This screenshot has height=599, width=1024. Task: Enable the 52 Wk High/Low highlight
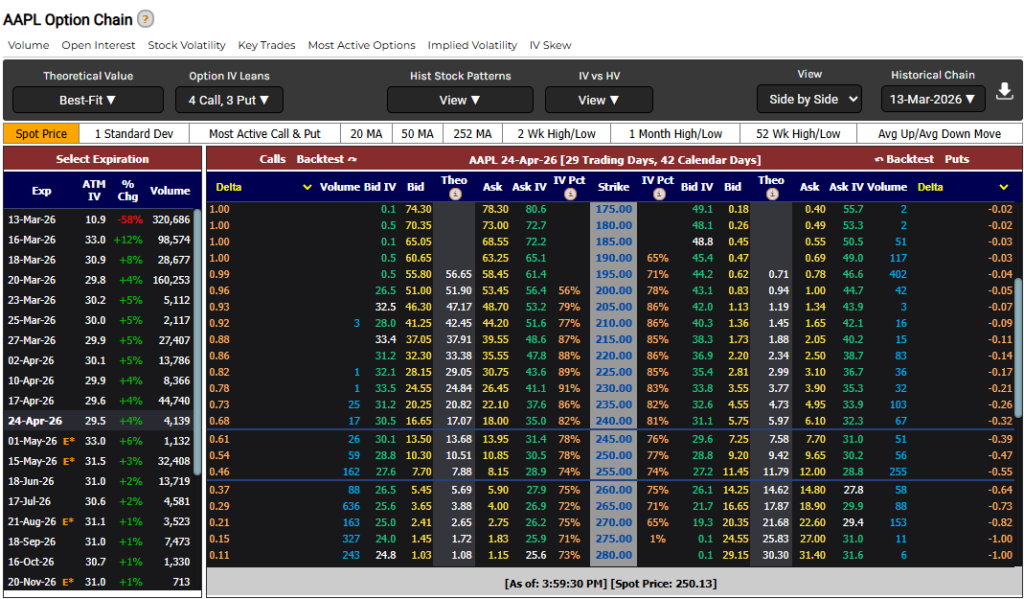coord(798,134)
